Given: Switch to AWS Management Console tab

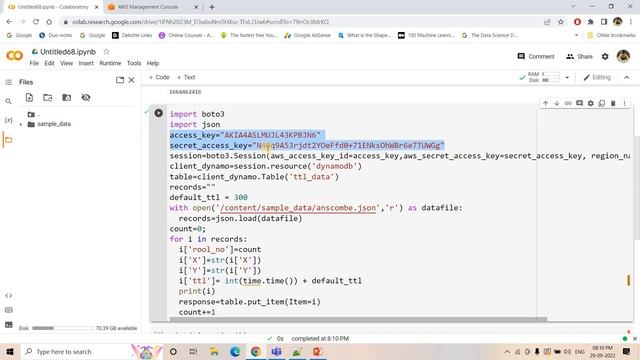Looking at the screenshot, I should pyautogui.click(x=152, y=7).
